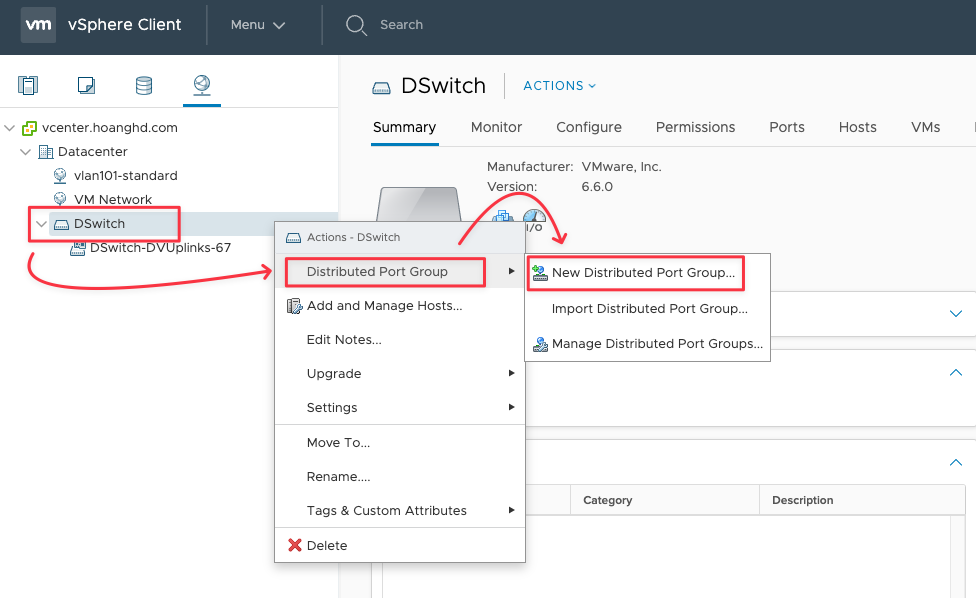Click the VM Network icon
Screen dimensions: 976x598
coord(60,199)
